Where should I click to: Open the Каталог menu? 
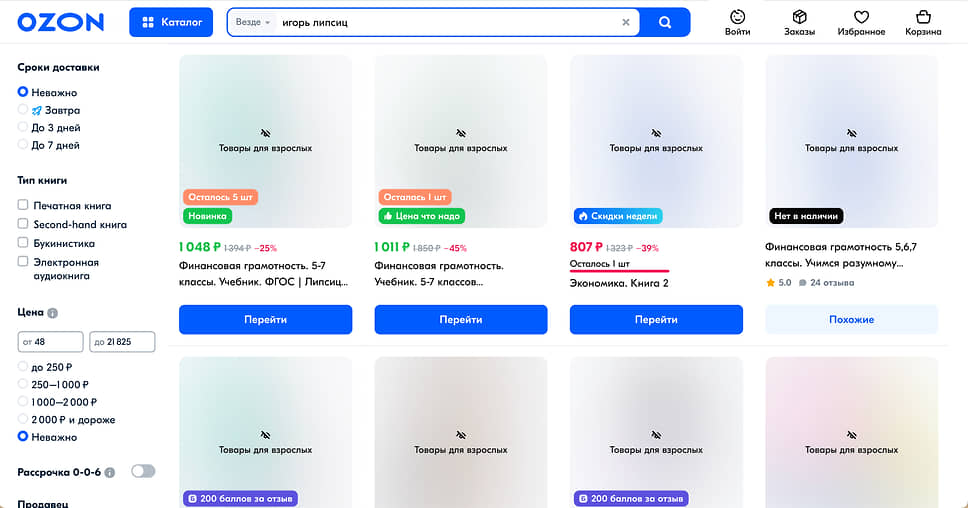171,22
